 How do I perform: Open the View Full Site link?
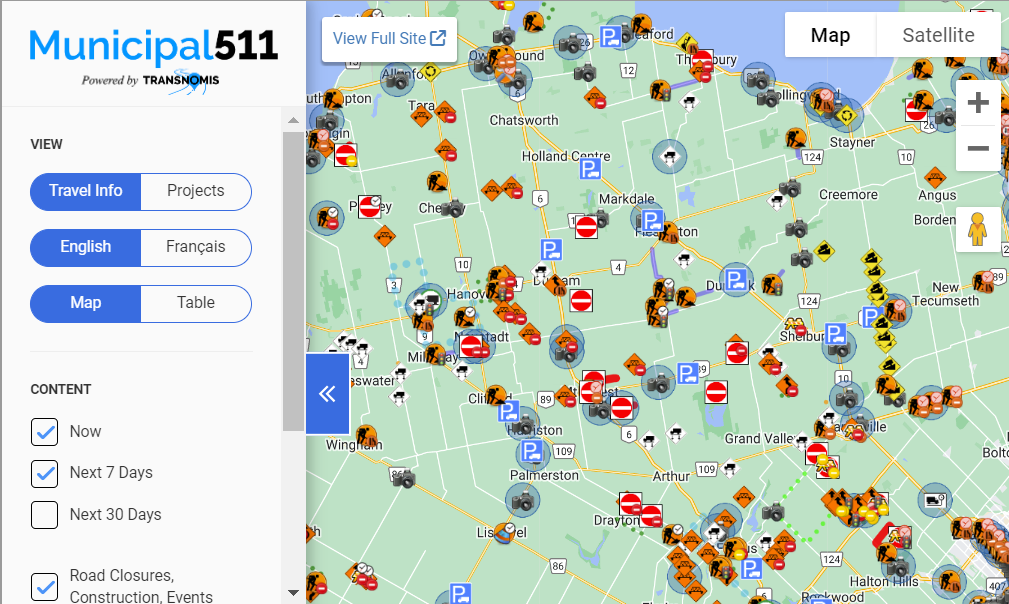coord(389,40)
